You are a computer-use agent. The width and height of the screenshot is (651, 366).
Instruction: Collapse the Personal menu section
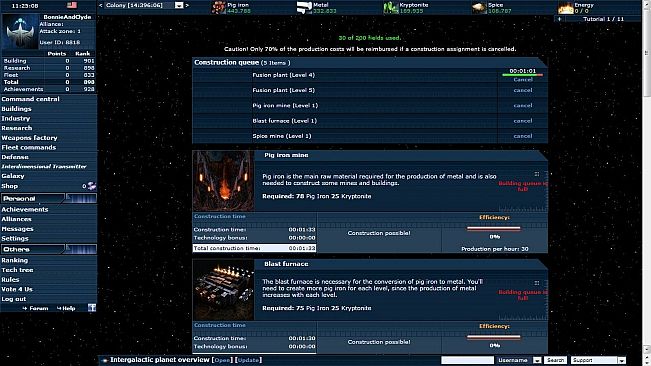[x=49, y=198]
